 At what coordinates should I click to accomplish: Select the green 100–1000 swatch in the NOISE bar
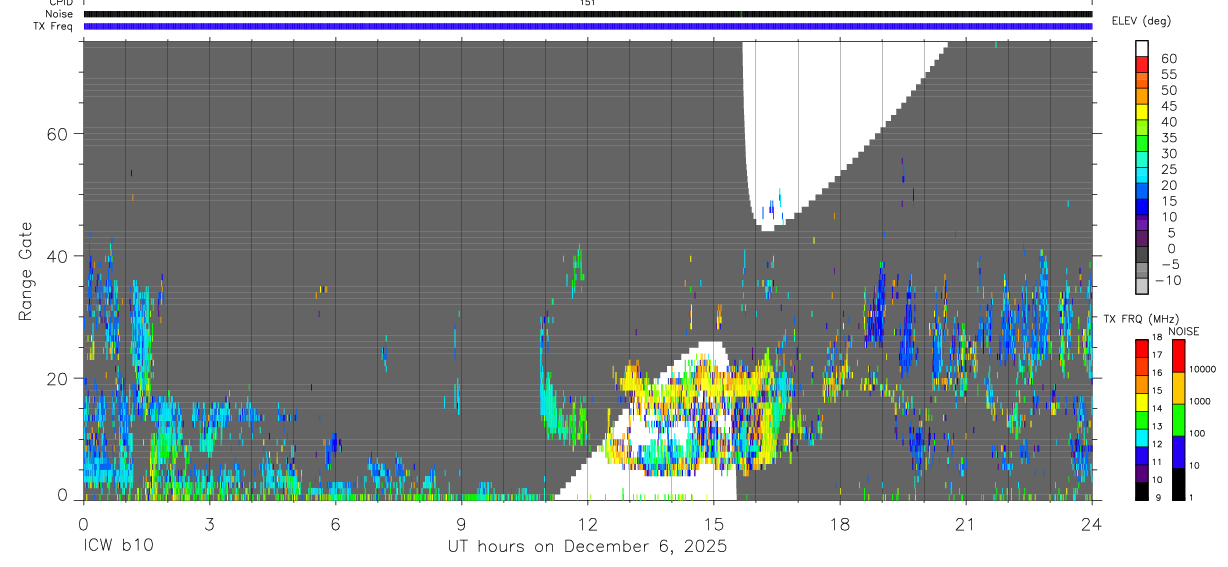tap(1178, 419)
